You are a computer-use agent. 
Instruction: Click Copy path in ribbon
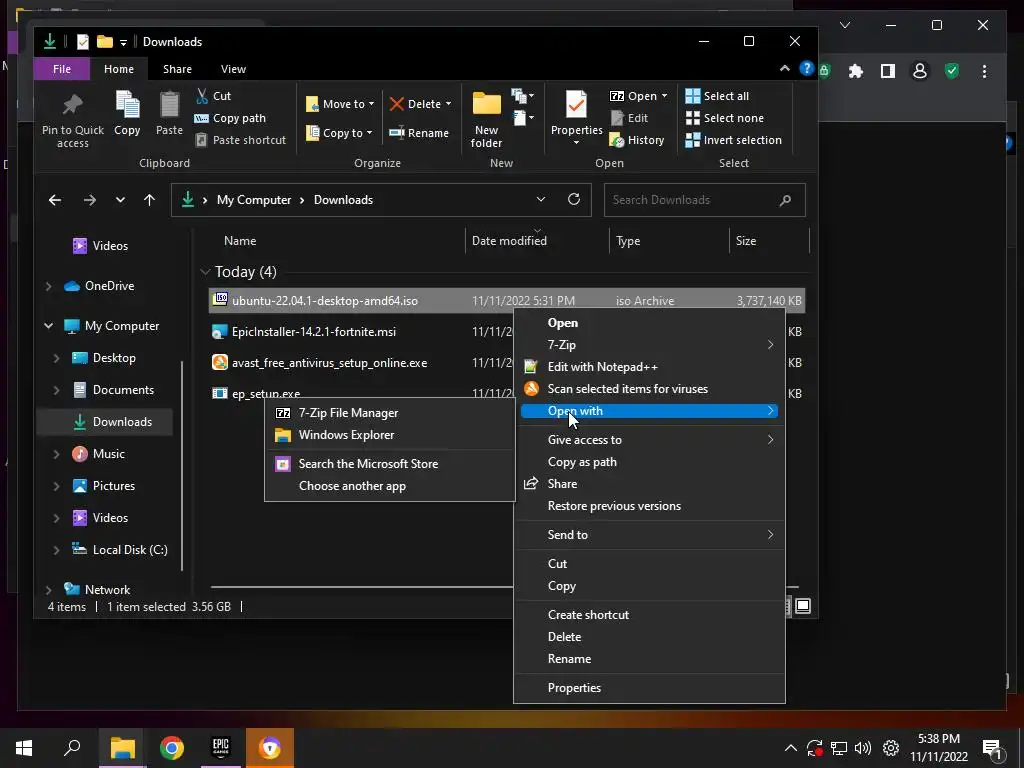(230, 118)
